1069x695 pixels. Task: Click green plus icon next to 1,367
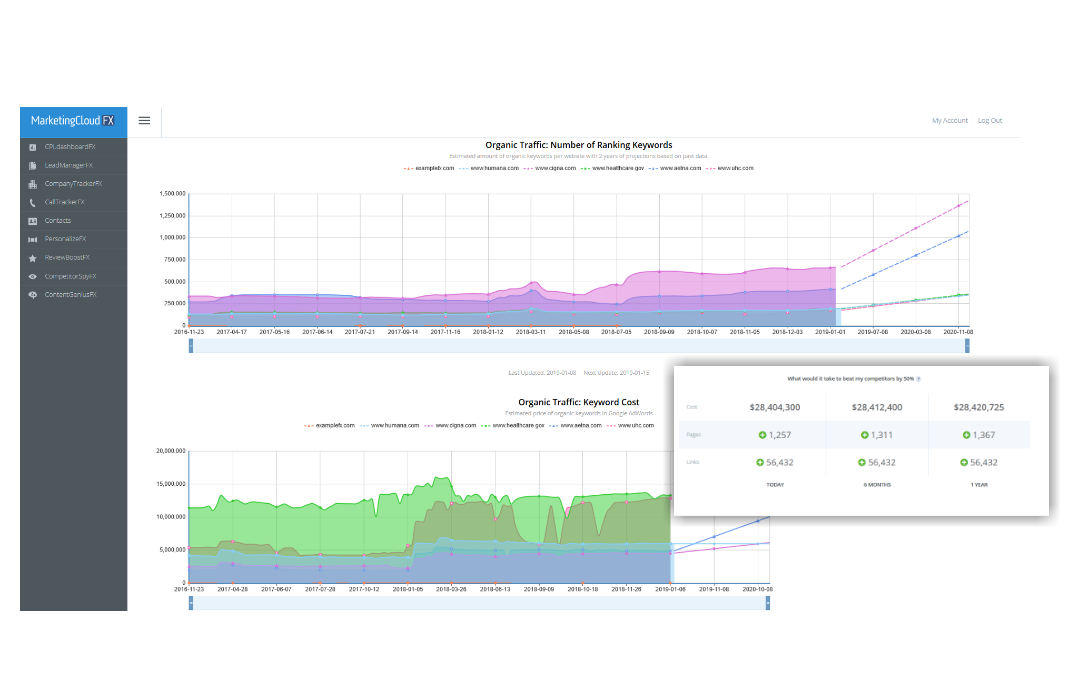pos(966,435)
